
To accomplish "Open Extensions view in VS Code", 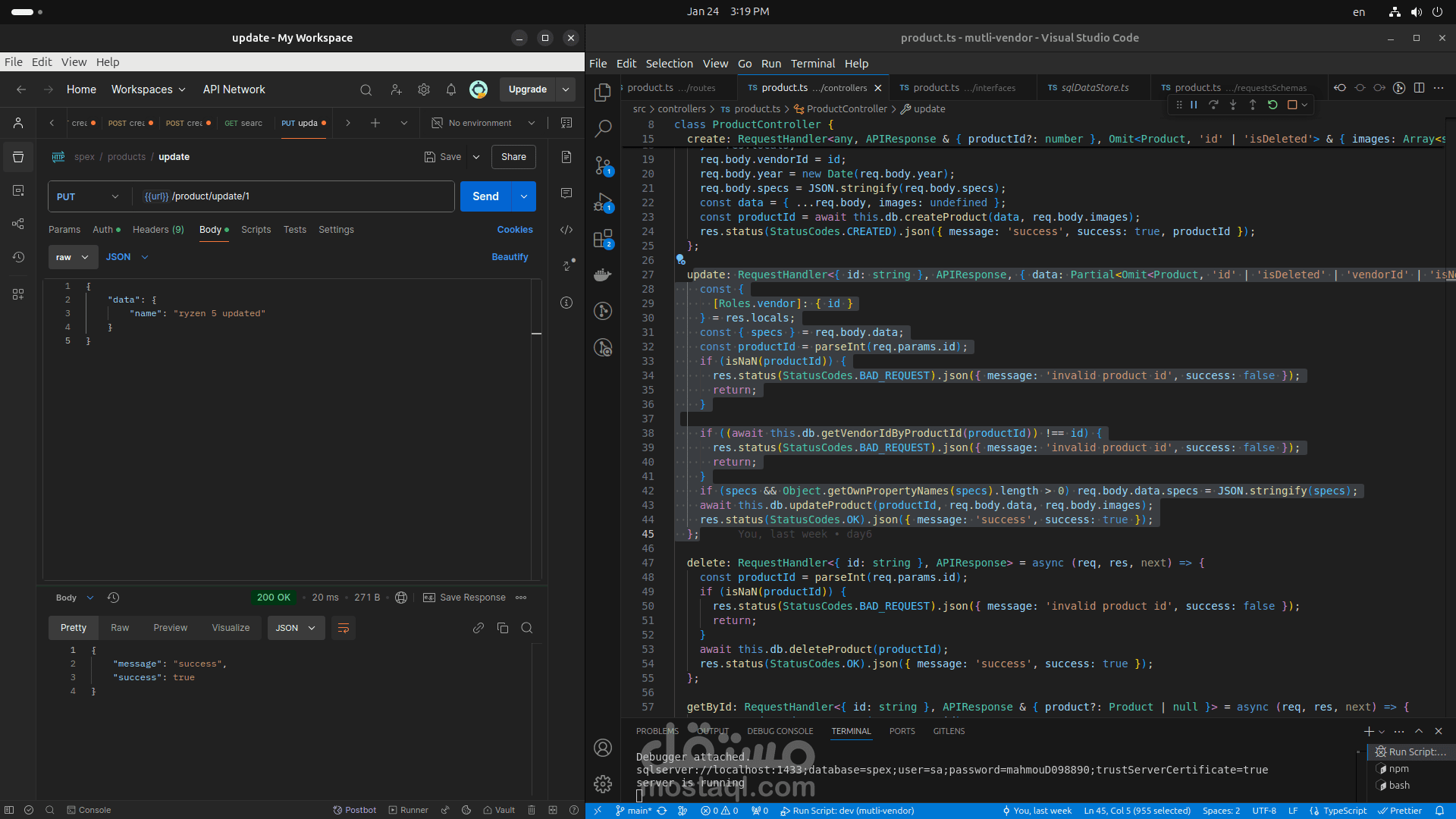I will point(603,239).
